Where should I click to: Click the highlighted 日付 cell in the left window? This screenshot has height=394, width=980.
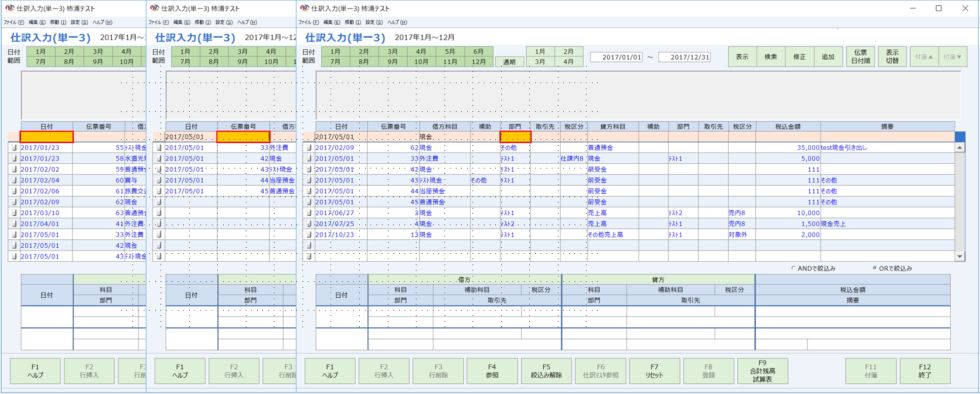(x=47, y=136)
